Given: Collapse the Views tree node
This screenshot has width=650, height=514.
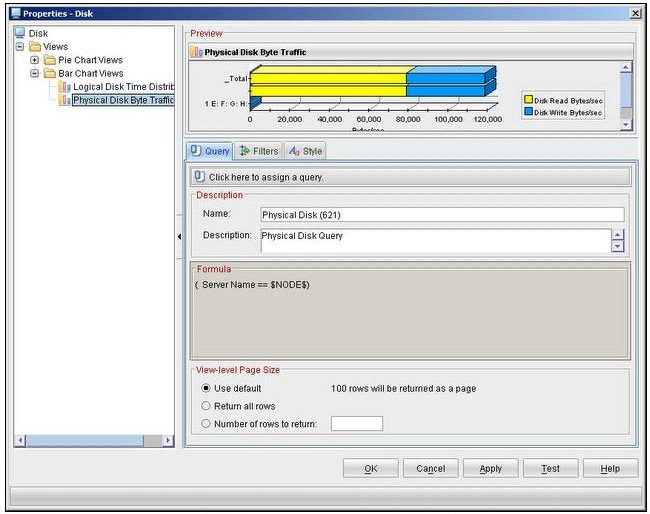Looking at the screenshot, I should [x=20, y=47].
